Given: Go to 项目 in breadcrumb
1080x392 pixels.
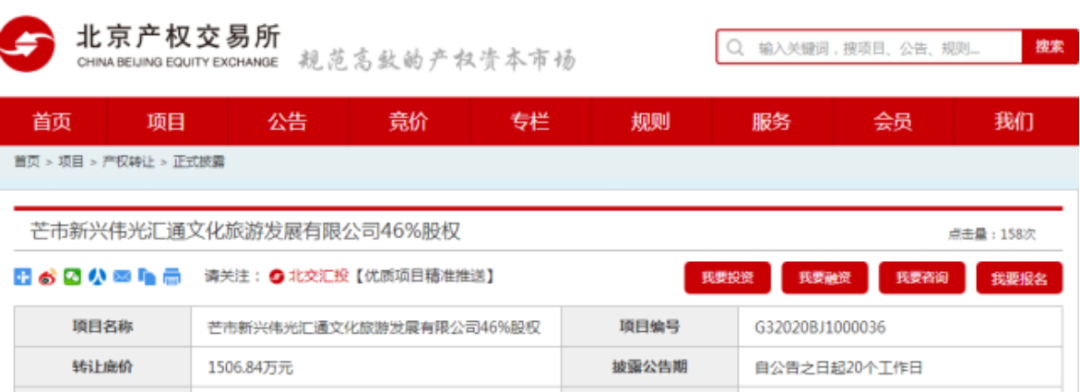Looking at the screenshot, I should [x=71, y=162].
